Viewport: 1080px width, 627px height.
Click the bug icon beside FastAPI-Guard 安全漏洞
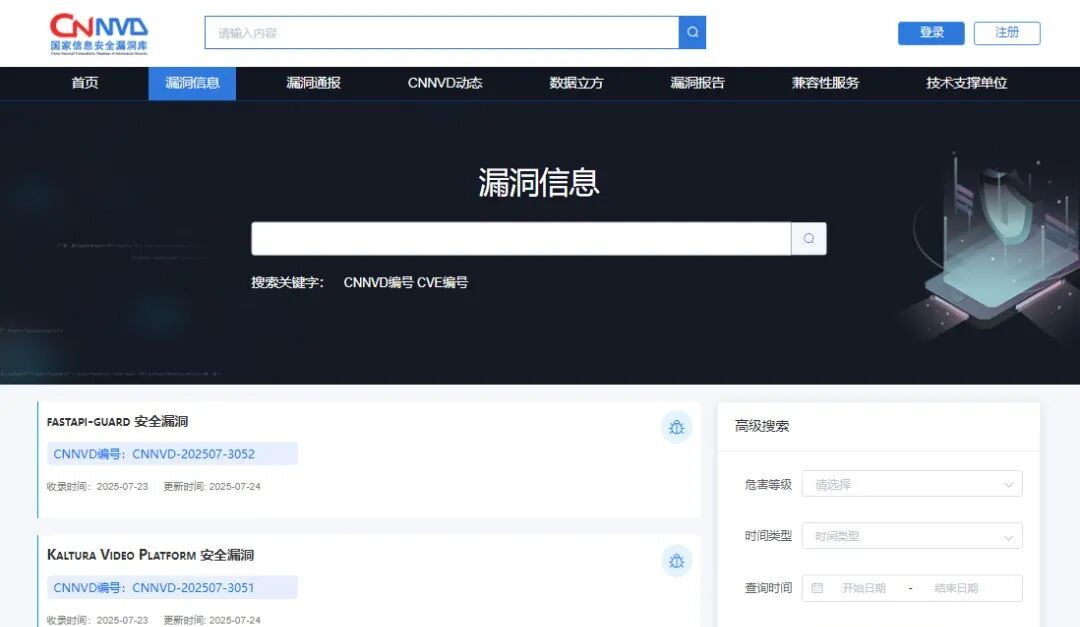tap(676, 427)
